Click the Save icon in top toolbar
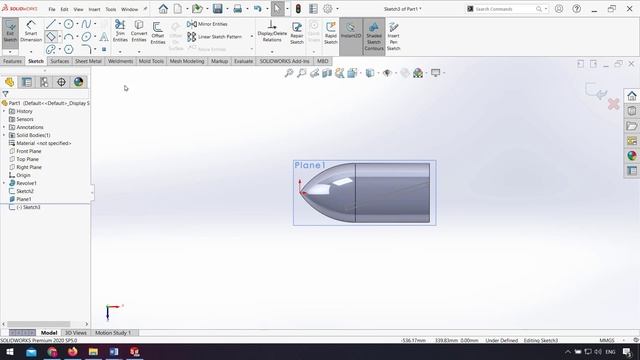640x360 pixels. pyautogui.click(x=218, y=9)
